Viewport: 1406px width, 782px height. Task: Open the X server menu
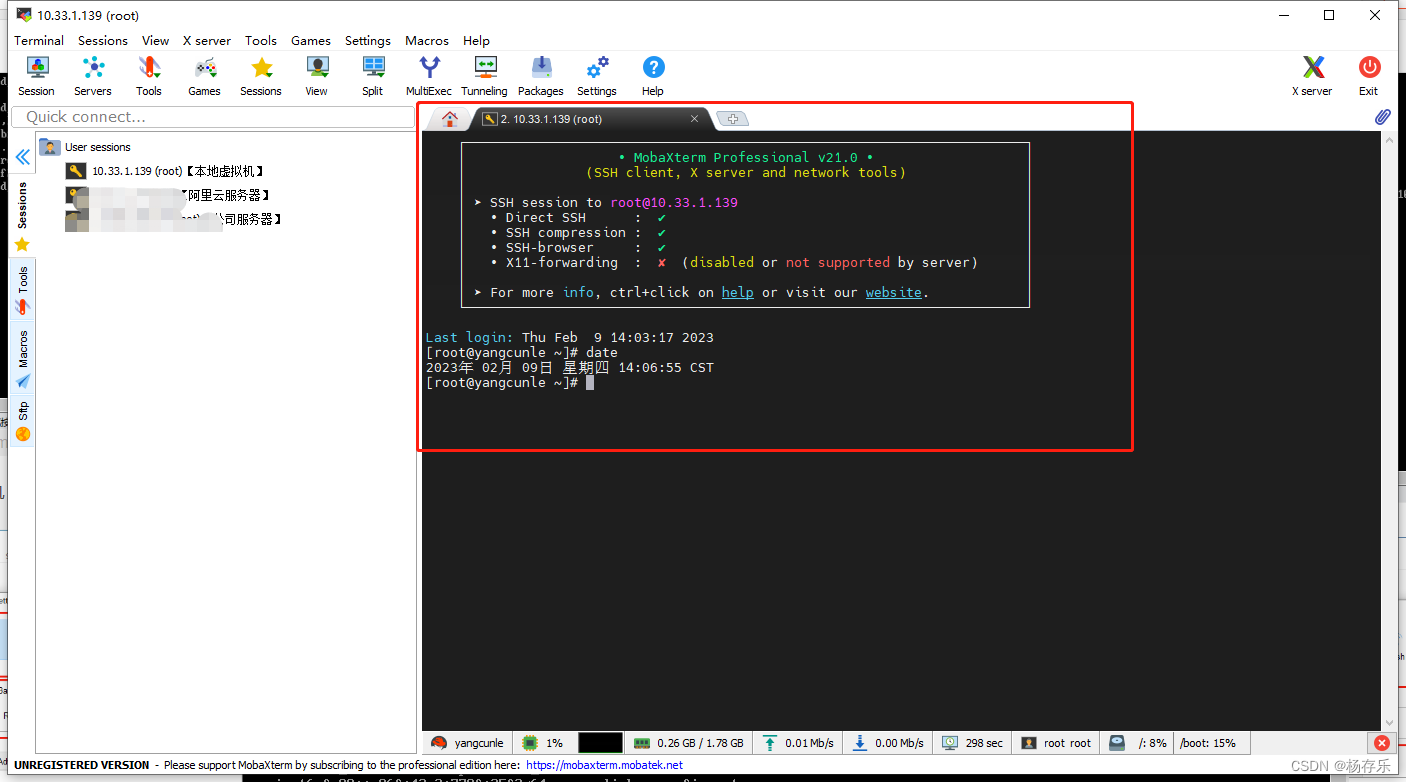207,41
